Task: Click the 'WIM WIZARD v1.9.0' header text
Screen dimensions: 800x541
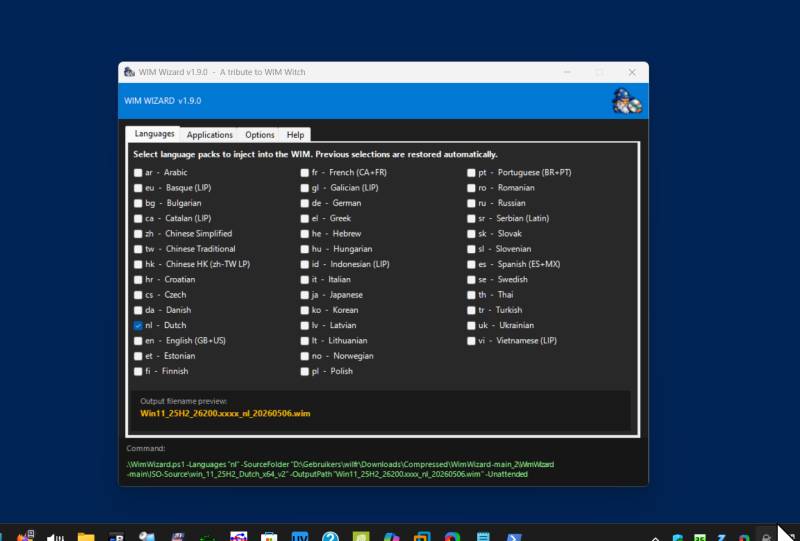Action: (x=163, y=101)
